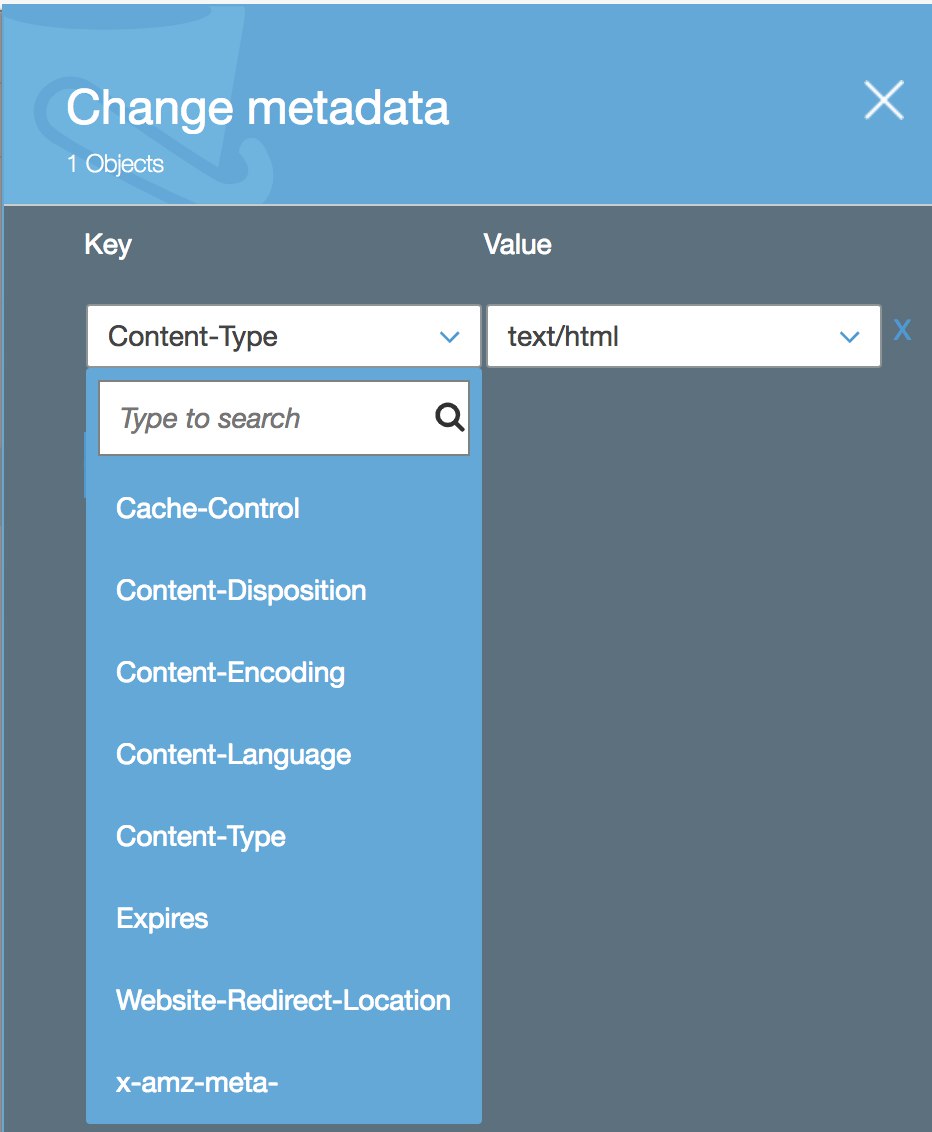Remove the Content-Type metadata row
Screen dimensions: 932x1132
902,331
